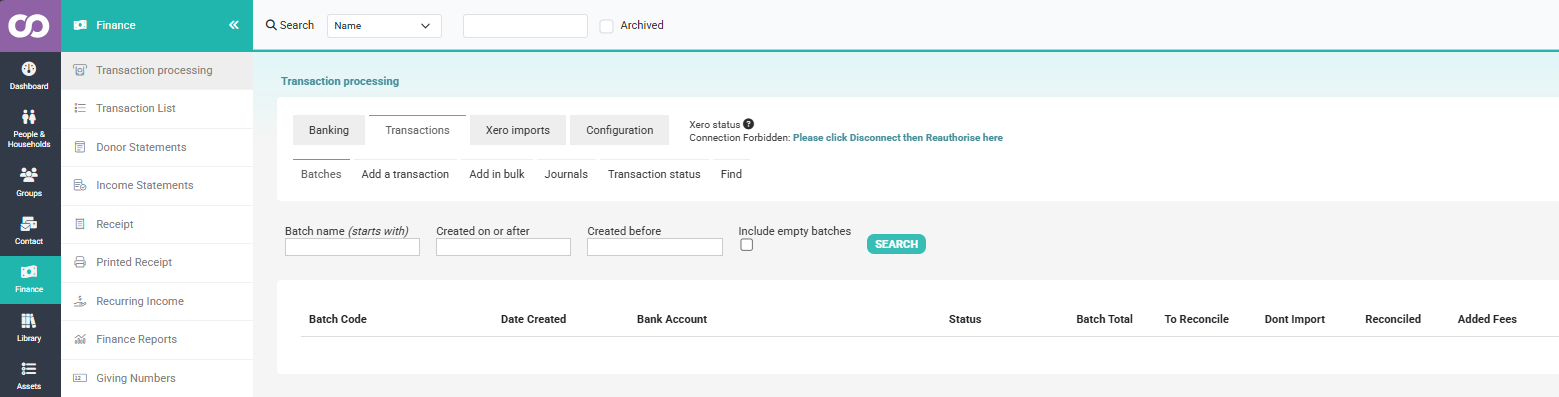Select the Journals sub-tab
This screenshot has height=397, width=1559.
tap(566, 174)
